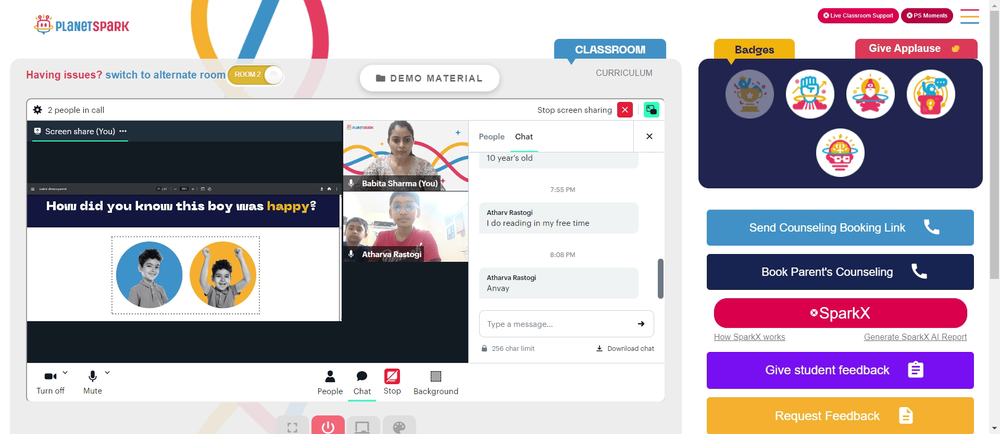Open Background effects icon

point(436,382)
